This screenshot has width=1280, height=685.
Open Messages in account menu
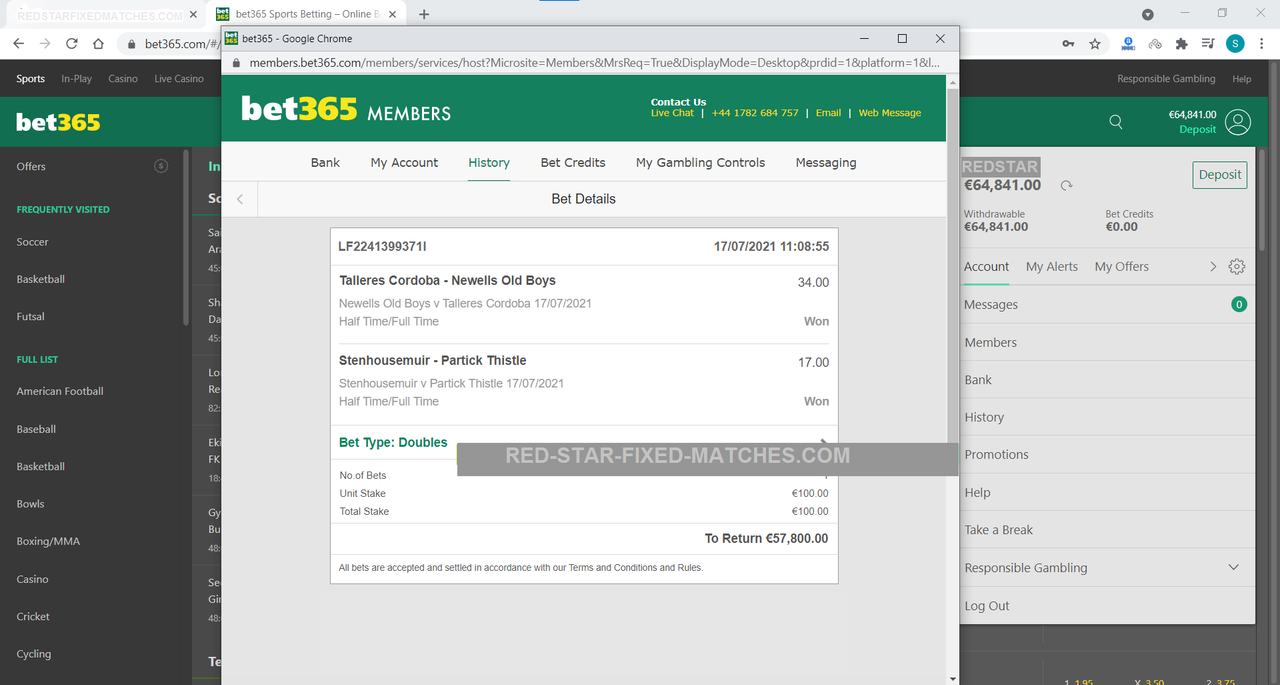point(1108,305)
